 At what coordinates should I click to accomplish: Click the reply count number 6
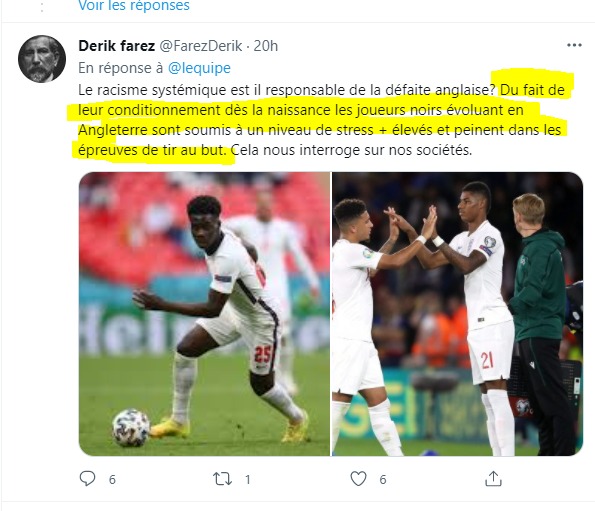112,480
